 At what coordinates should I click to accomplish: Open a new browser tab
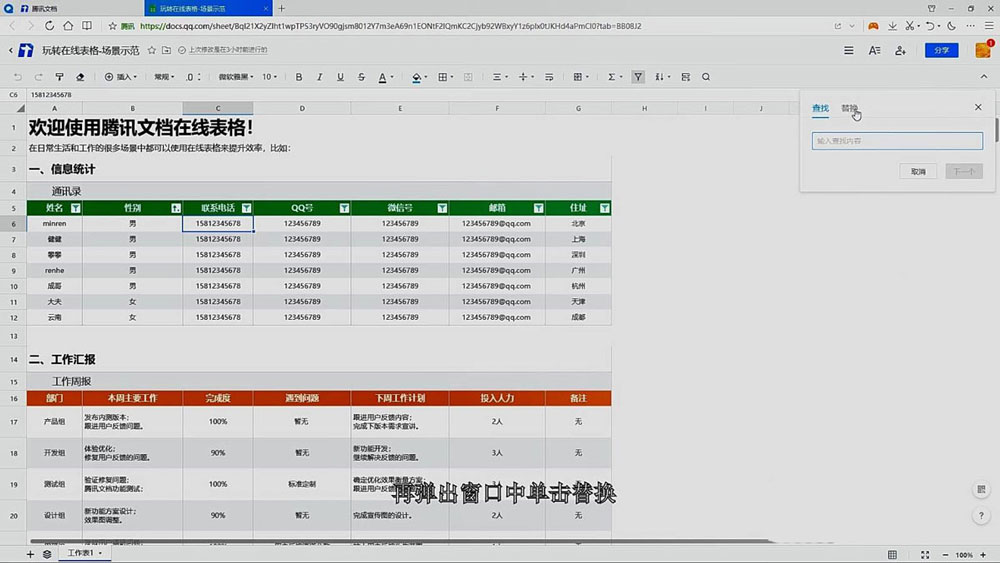tap(281, 8)
